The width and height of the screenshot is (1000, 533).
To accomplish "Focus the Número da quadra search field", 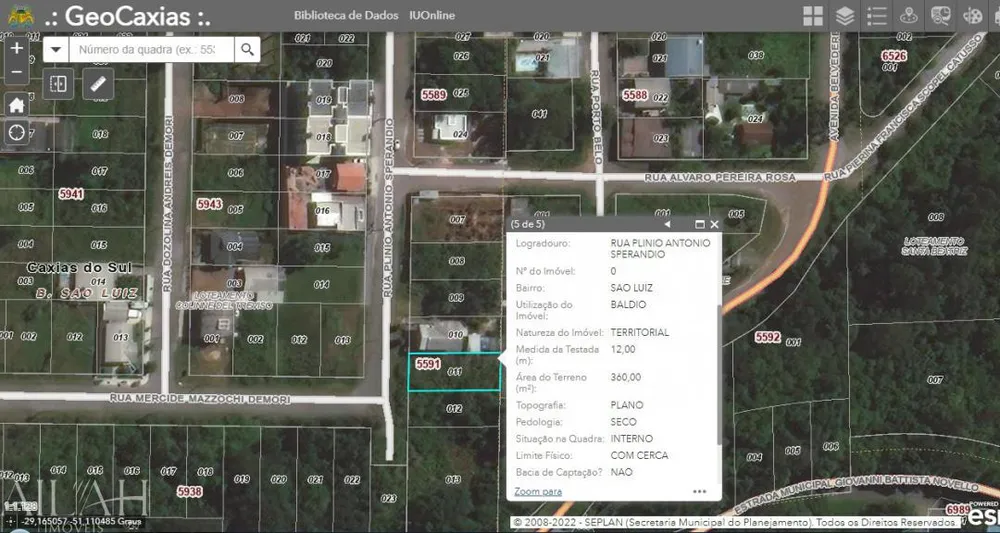I will (x=151, y=49).
